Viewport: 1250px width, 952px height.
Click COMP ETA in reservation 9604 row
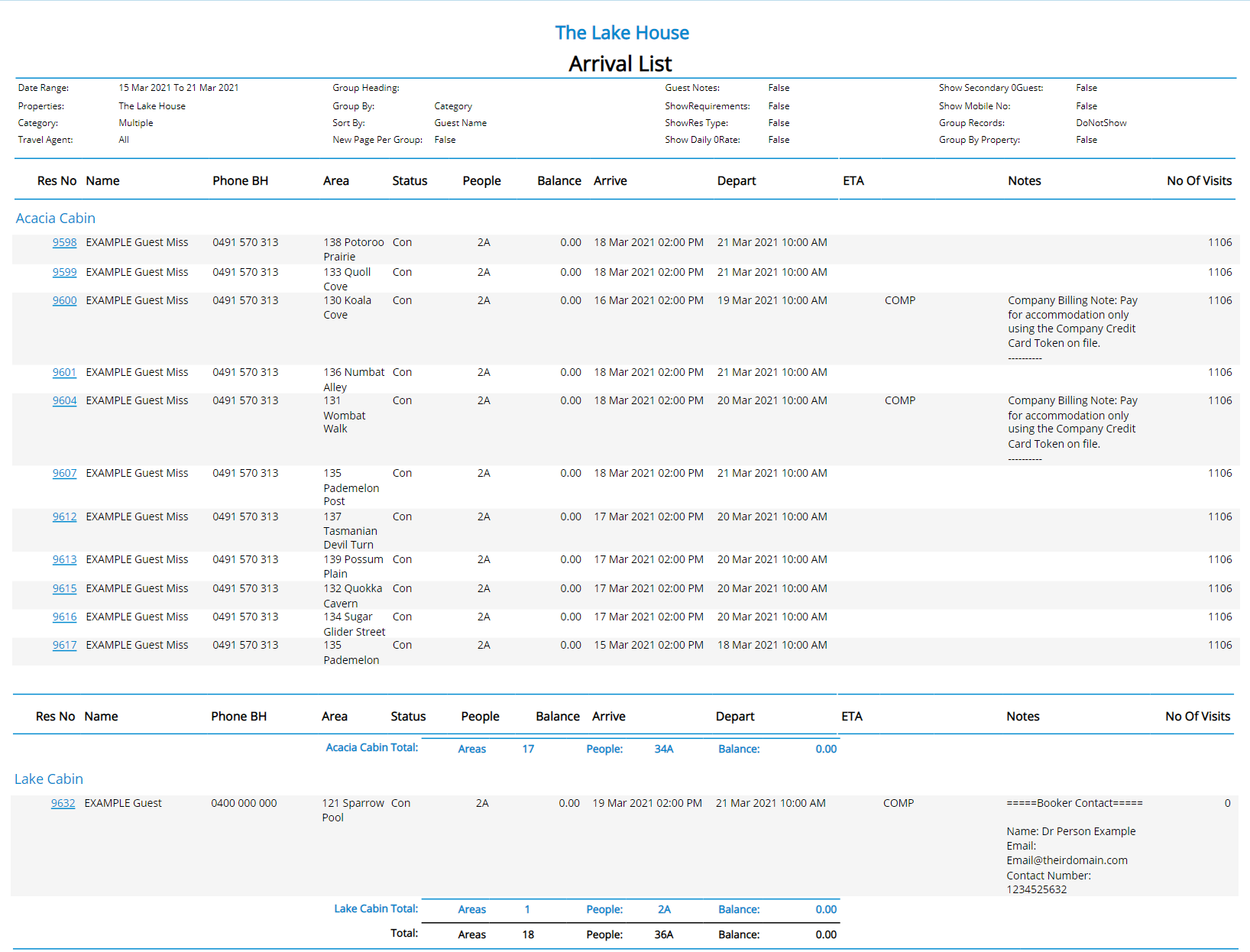point(900,400)
